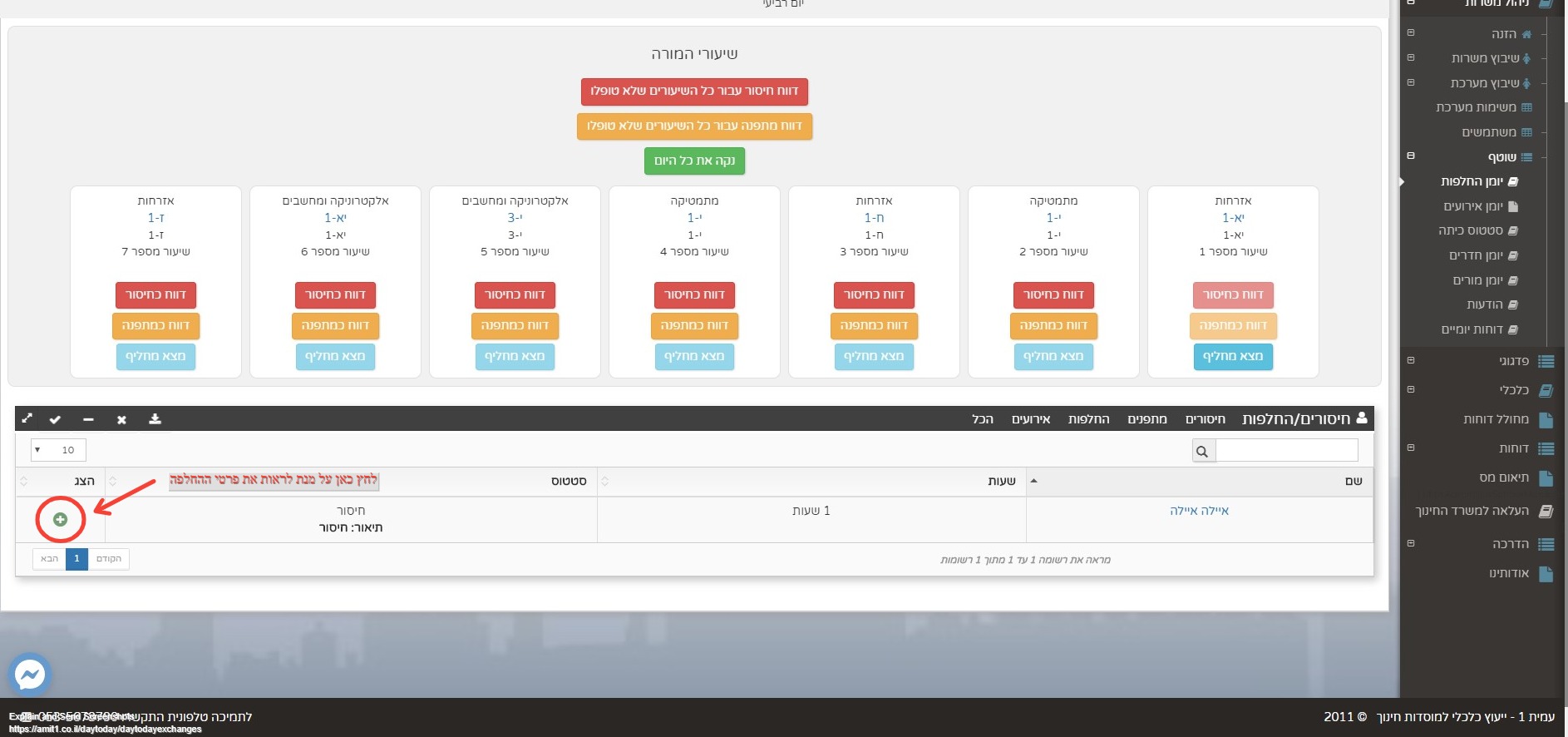Open שיבוץ מערכת person icon in sidebar
The image size is (1568, 737).
(1526, 83)
